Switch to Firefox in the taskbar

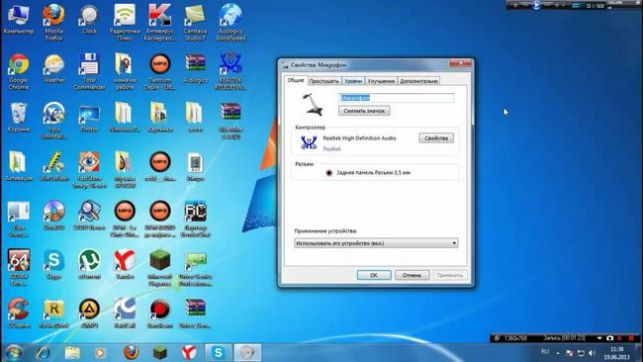pos(130,353)
